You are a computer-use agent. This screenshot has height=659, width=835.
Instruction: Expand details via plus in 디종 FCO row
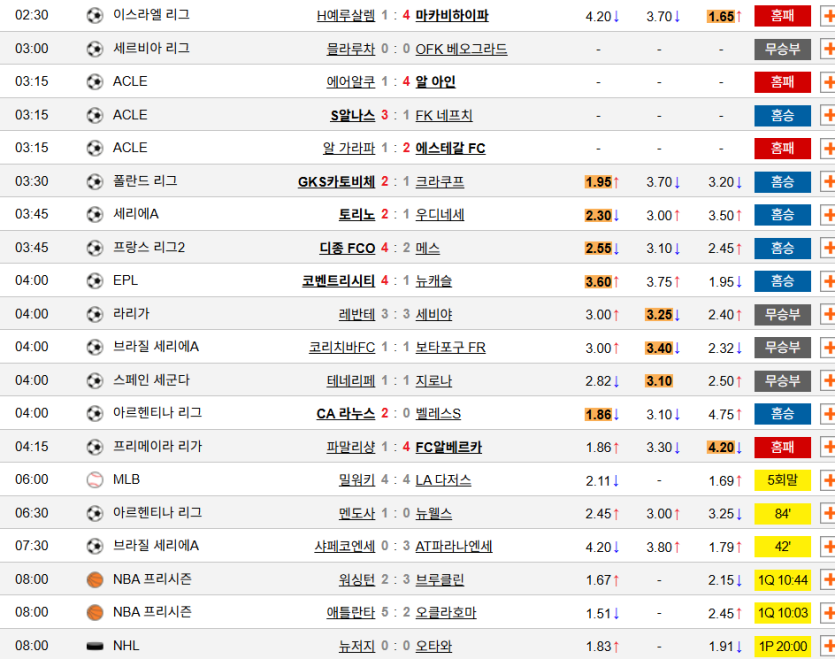[828, 248]
